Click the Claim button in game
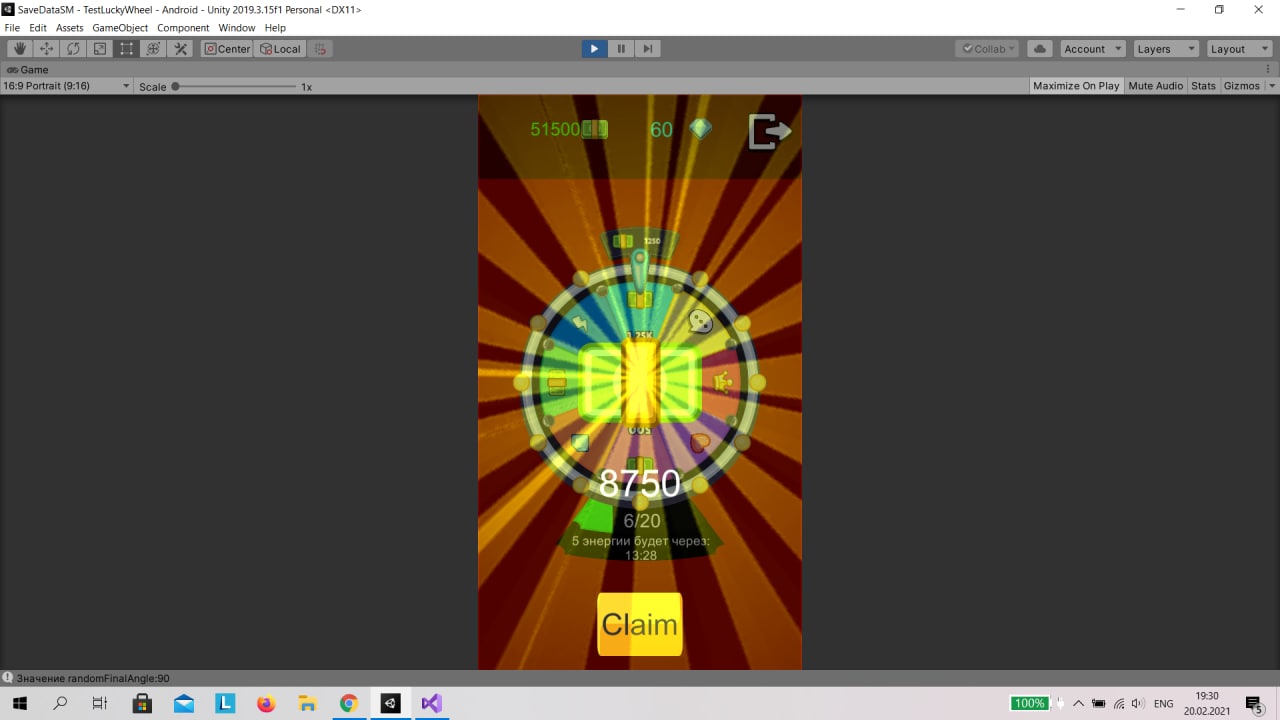Image resolution: width=1280 pixels, height=720 pixels. (x=640, y=624)
